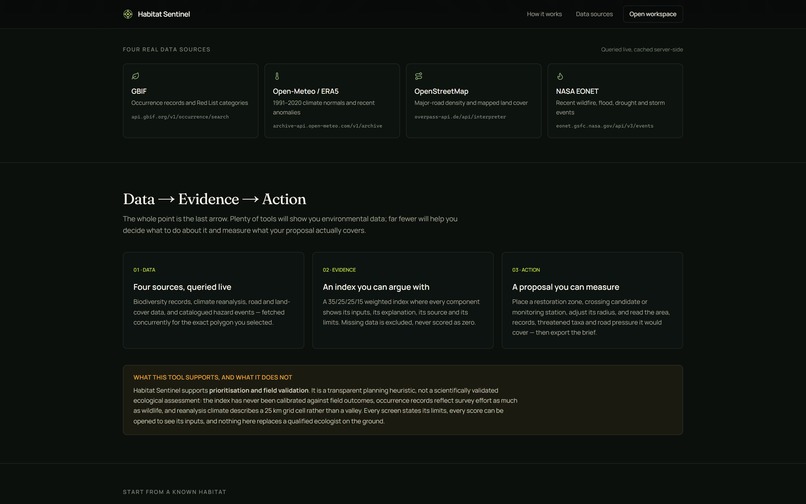Click the Queried live, cached server-side note

click(x=642, y=49)
